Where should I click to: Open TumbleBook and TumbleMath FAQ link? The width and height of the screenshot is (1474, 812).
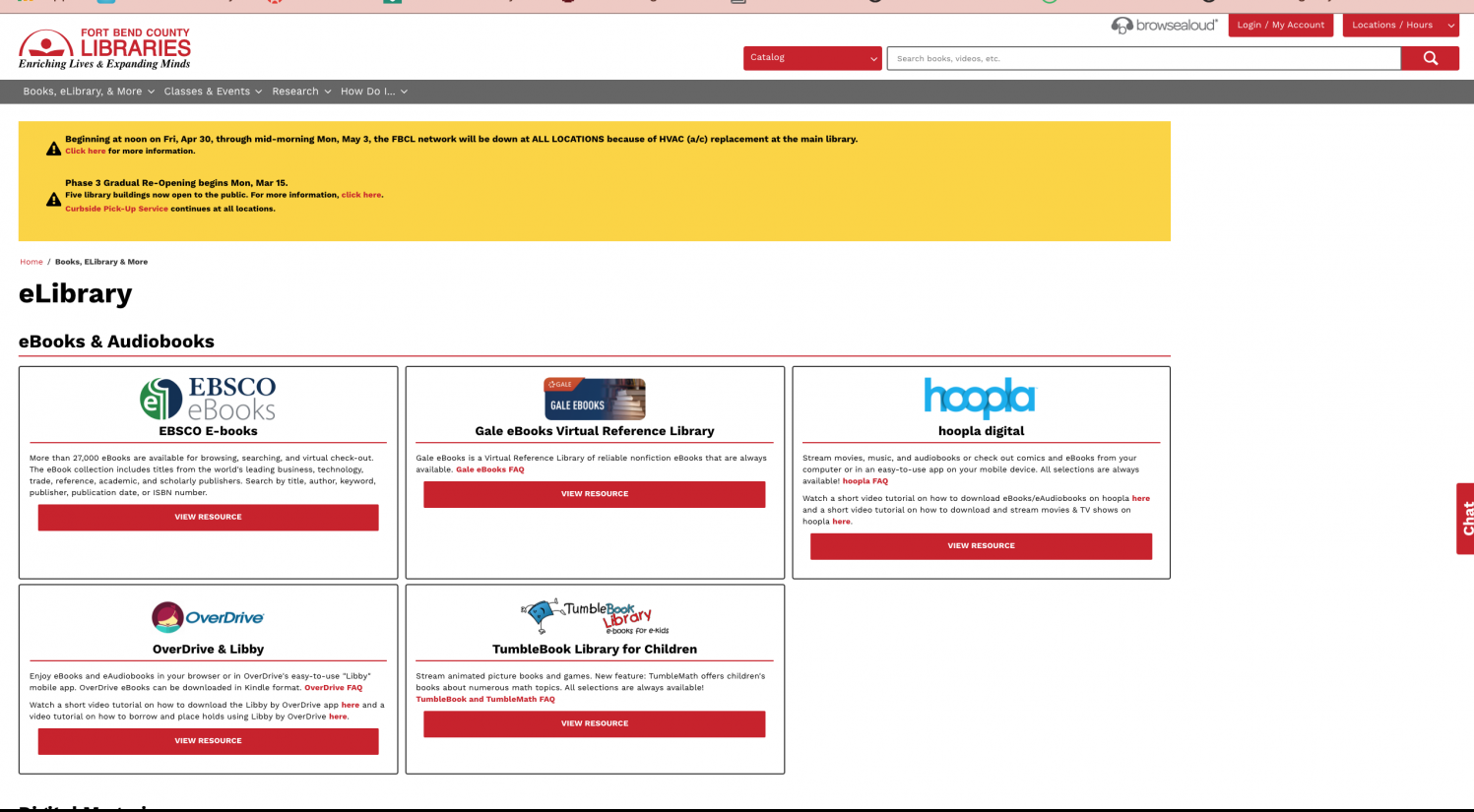pyautogui.click(x=485, y=700)
